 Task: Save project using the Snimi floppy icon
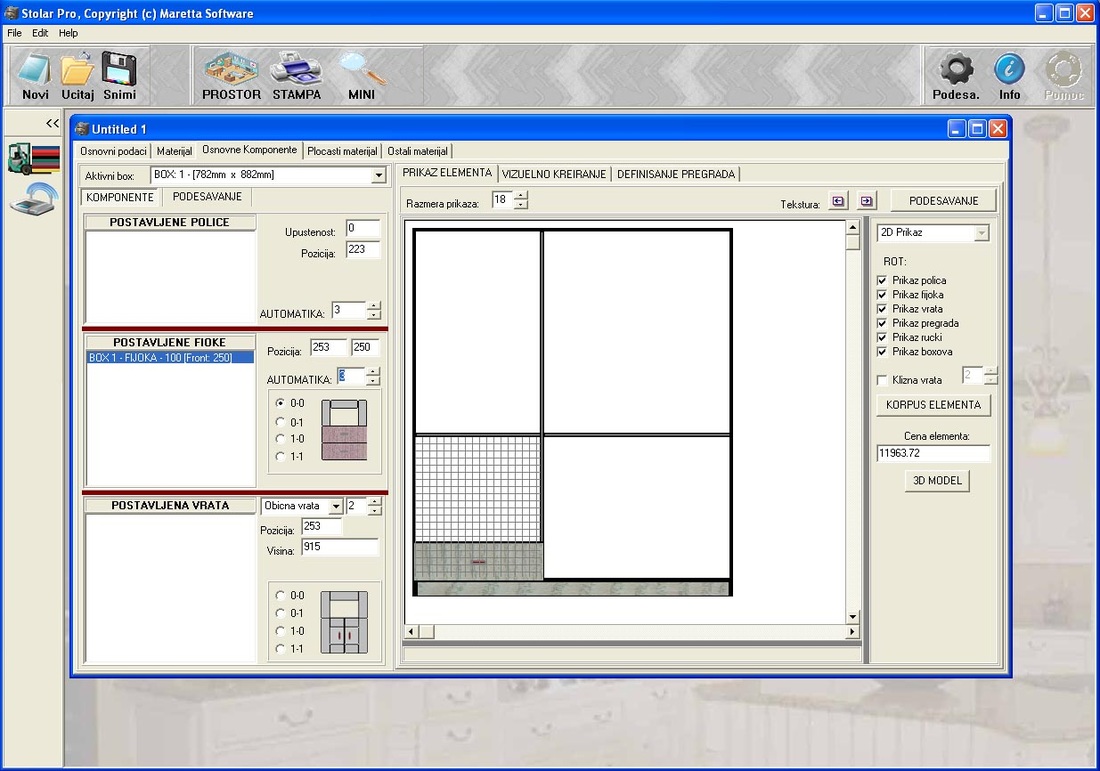pos(119,71)
